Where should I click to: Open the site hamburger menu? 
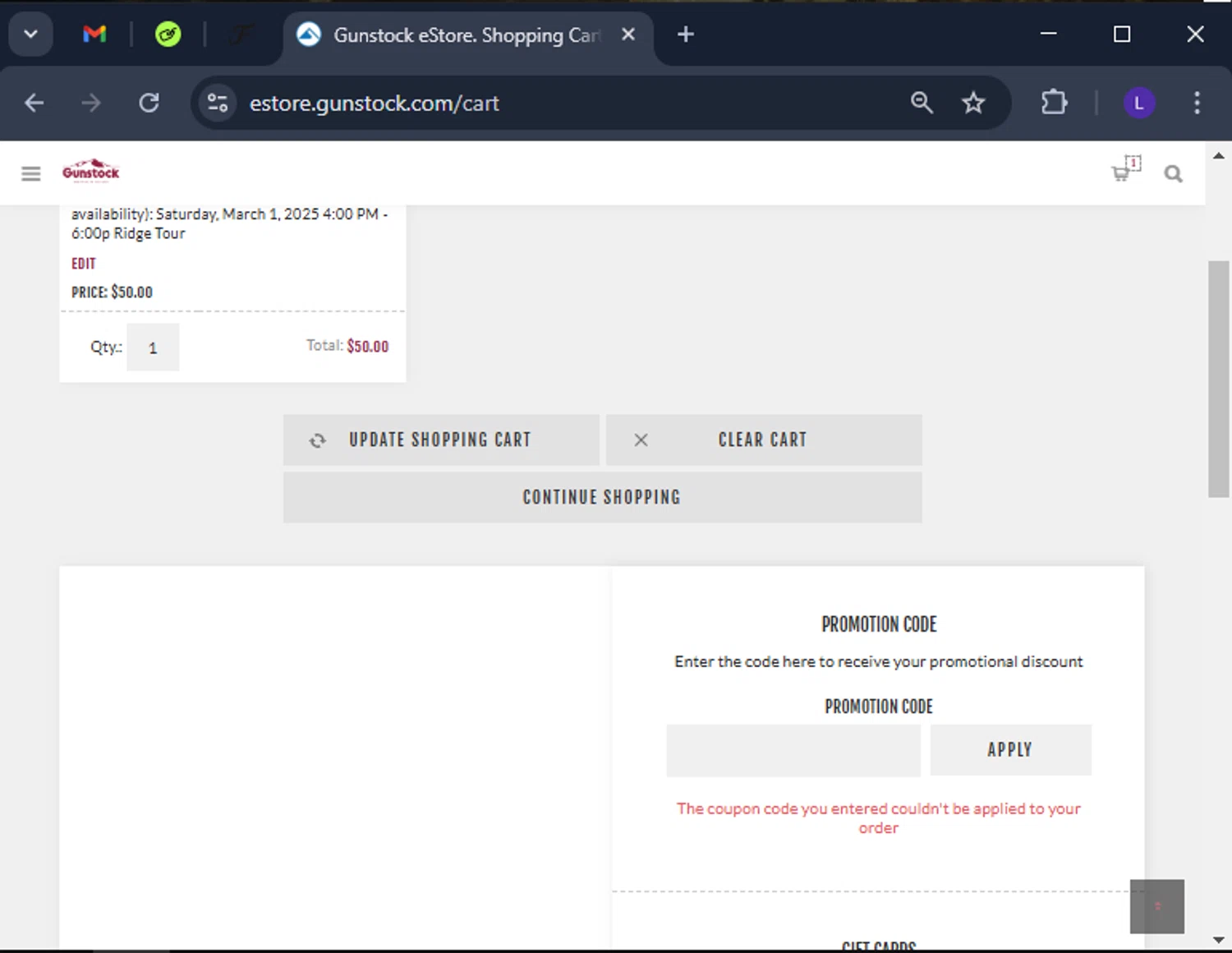pyautogui.click(x=31, y=173)
